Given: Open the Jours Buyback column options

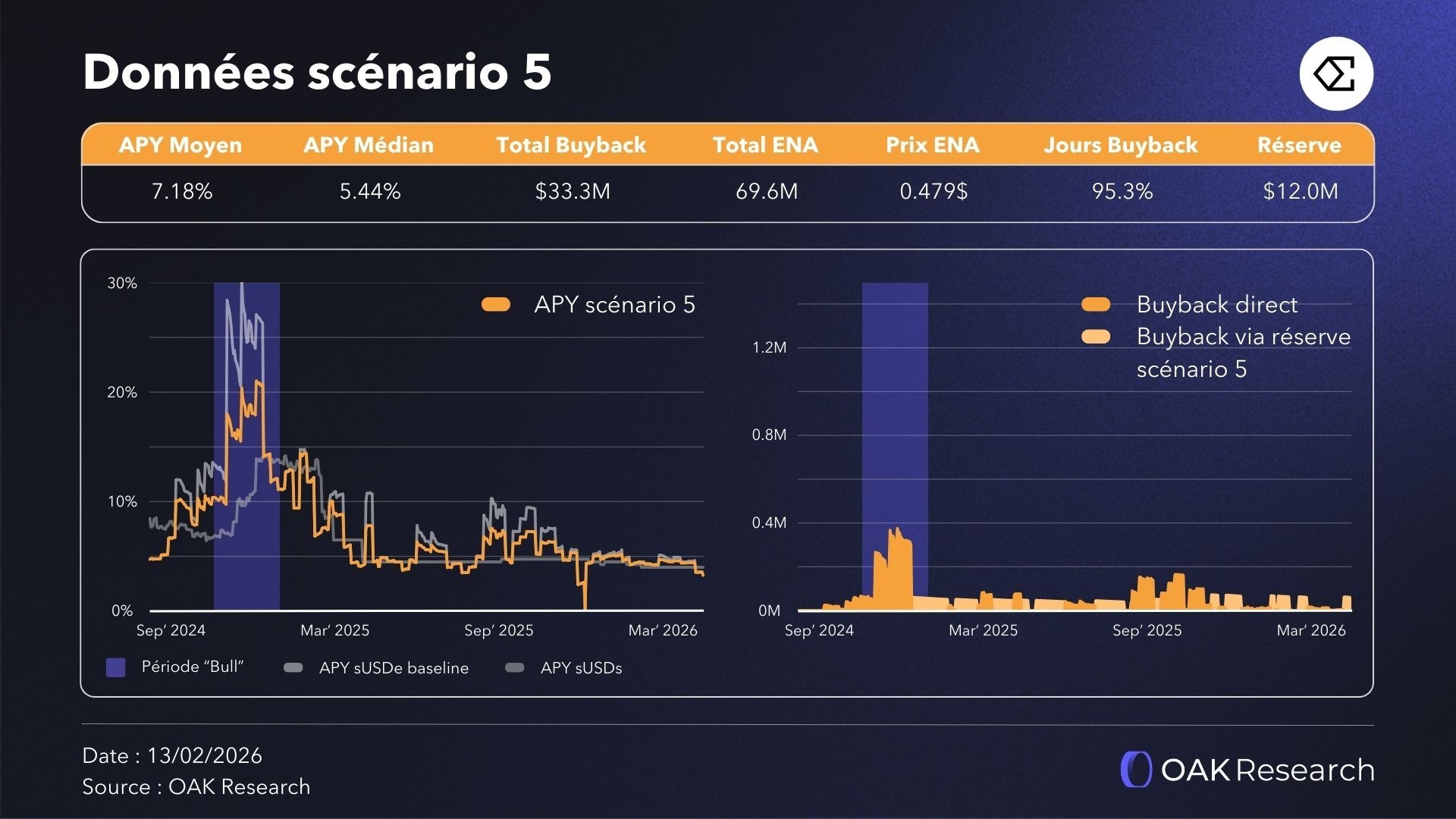Looking at the screenshot, I should pyautogui.click(x=1121, y=145).
